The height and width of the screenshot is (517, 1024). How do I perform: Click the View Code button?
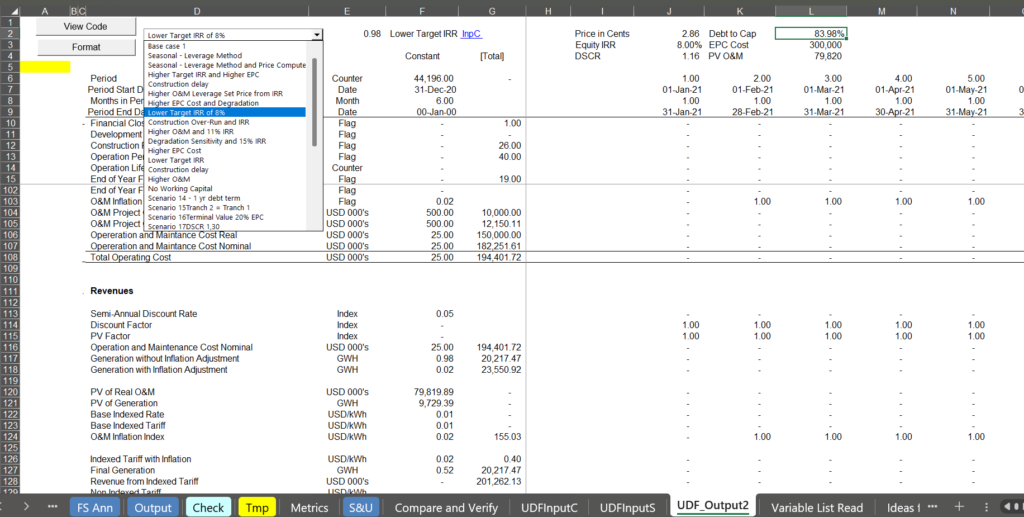[86, 26]
